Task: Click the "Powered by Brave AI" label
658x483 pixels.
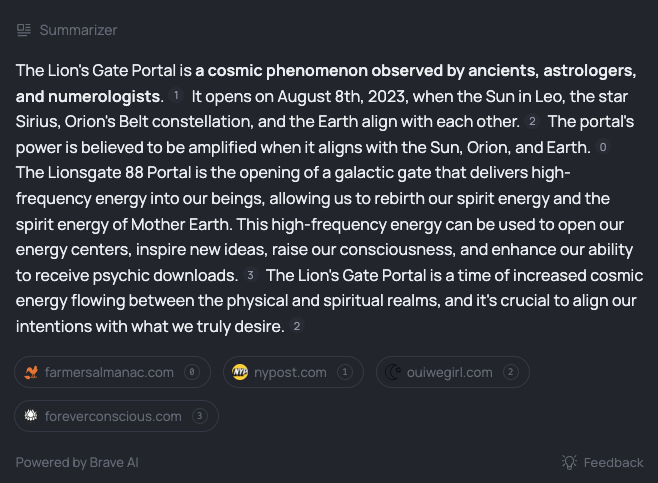Action: [x=77, y=462]
